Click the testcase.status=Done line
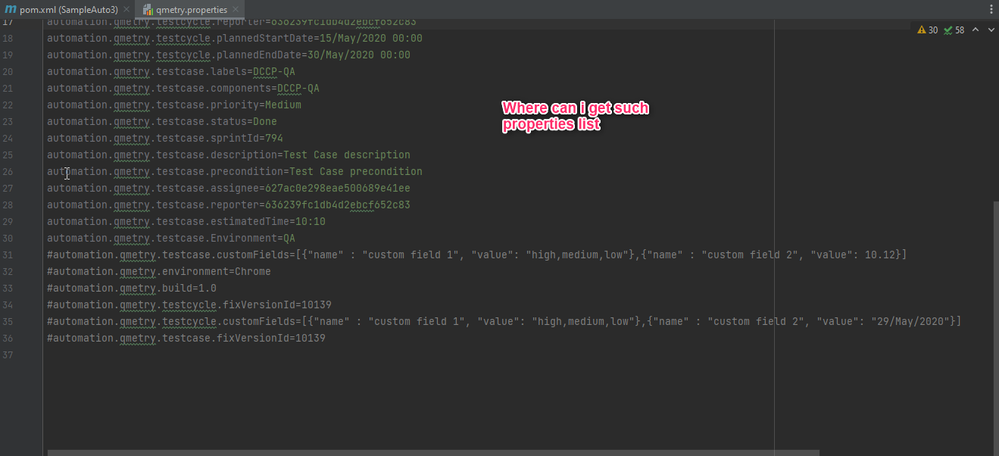Viewport: 999px width, 456px height. coord(162,121)
